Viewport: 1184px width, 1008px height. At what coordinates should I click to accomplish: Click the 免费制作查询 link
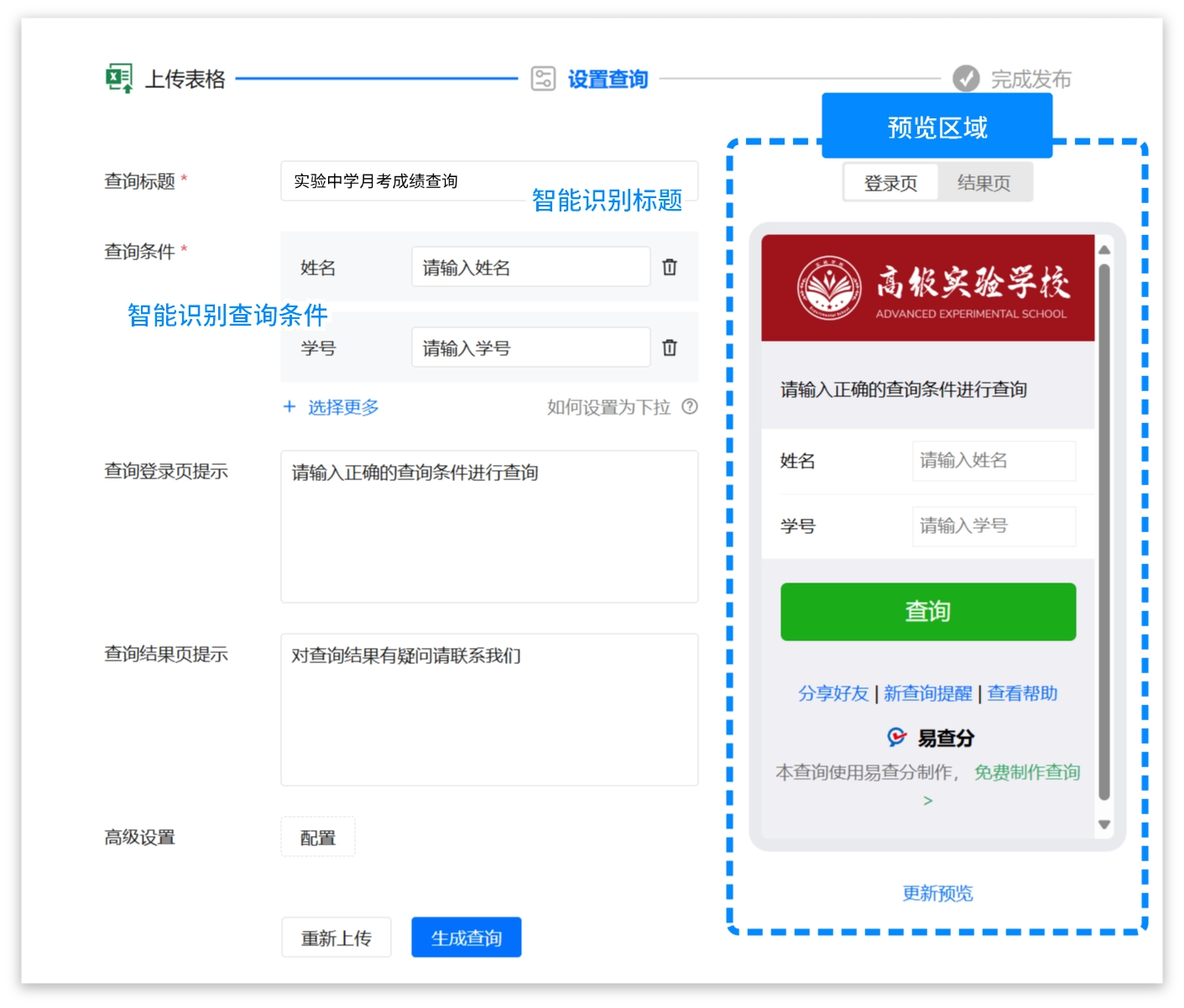(1029, 772)
